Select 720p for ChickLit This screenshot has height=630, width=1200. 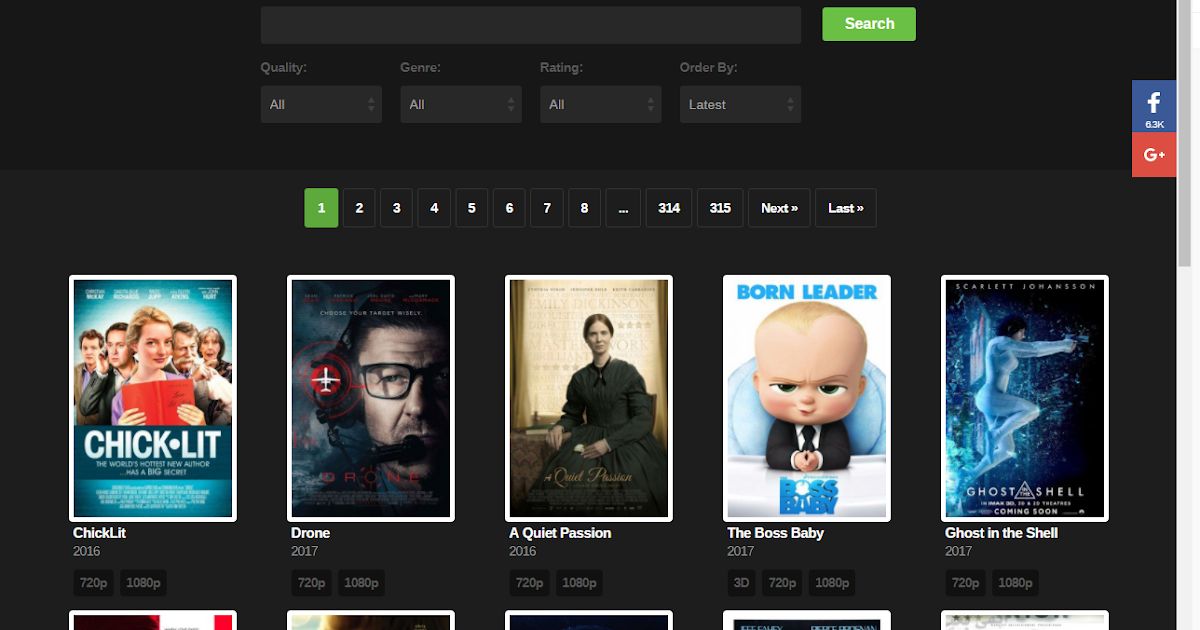(x=94, y=583)
